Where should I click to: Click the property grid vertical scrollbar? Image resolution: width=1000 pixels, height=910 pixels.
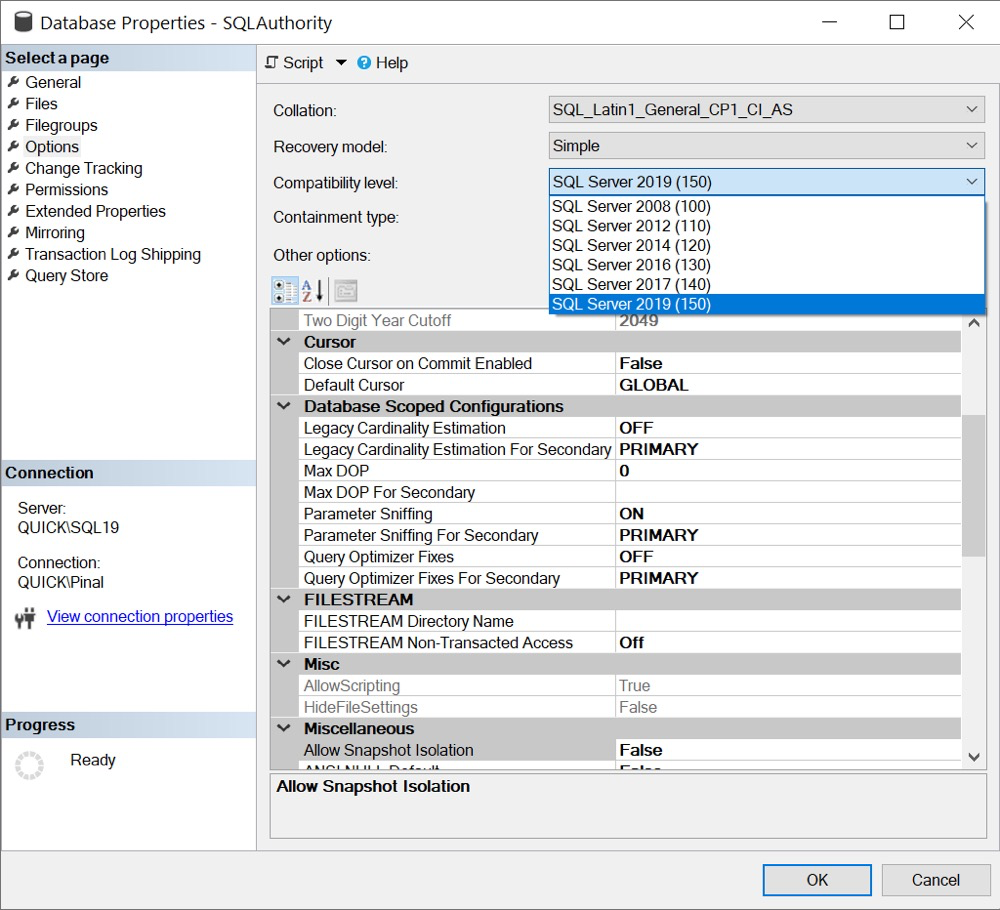pos(974,485)
